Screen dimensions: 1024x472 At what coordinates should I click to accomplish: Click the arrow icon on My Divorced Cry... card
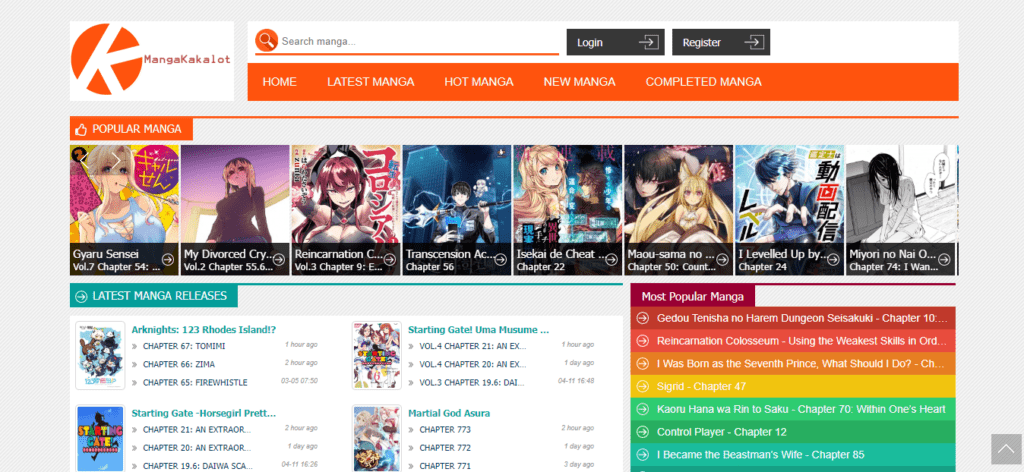[279, 259]
